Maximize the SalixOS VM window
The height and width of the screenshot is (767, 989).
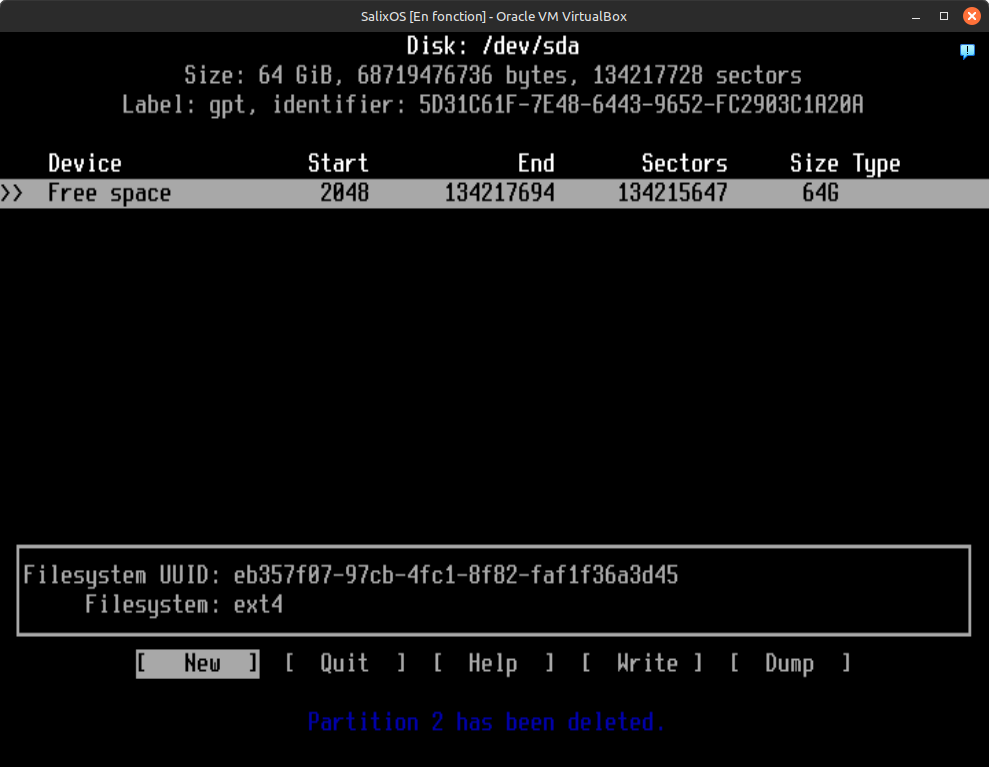click(x=944, y=16)
